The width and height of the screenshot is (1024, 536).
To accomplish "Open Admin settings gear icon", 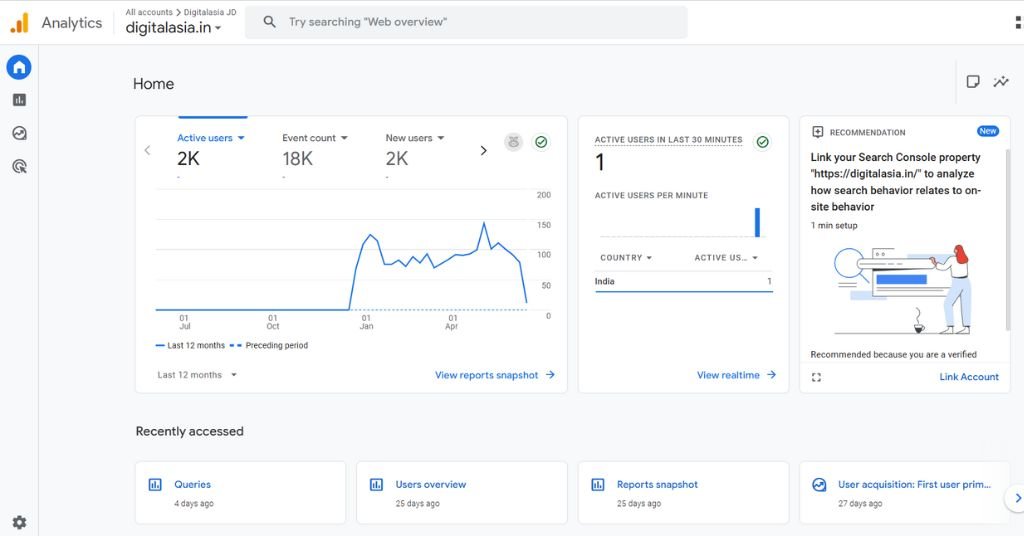I will click(19, 522).
